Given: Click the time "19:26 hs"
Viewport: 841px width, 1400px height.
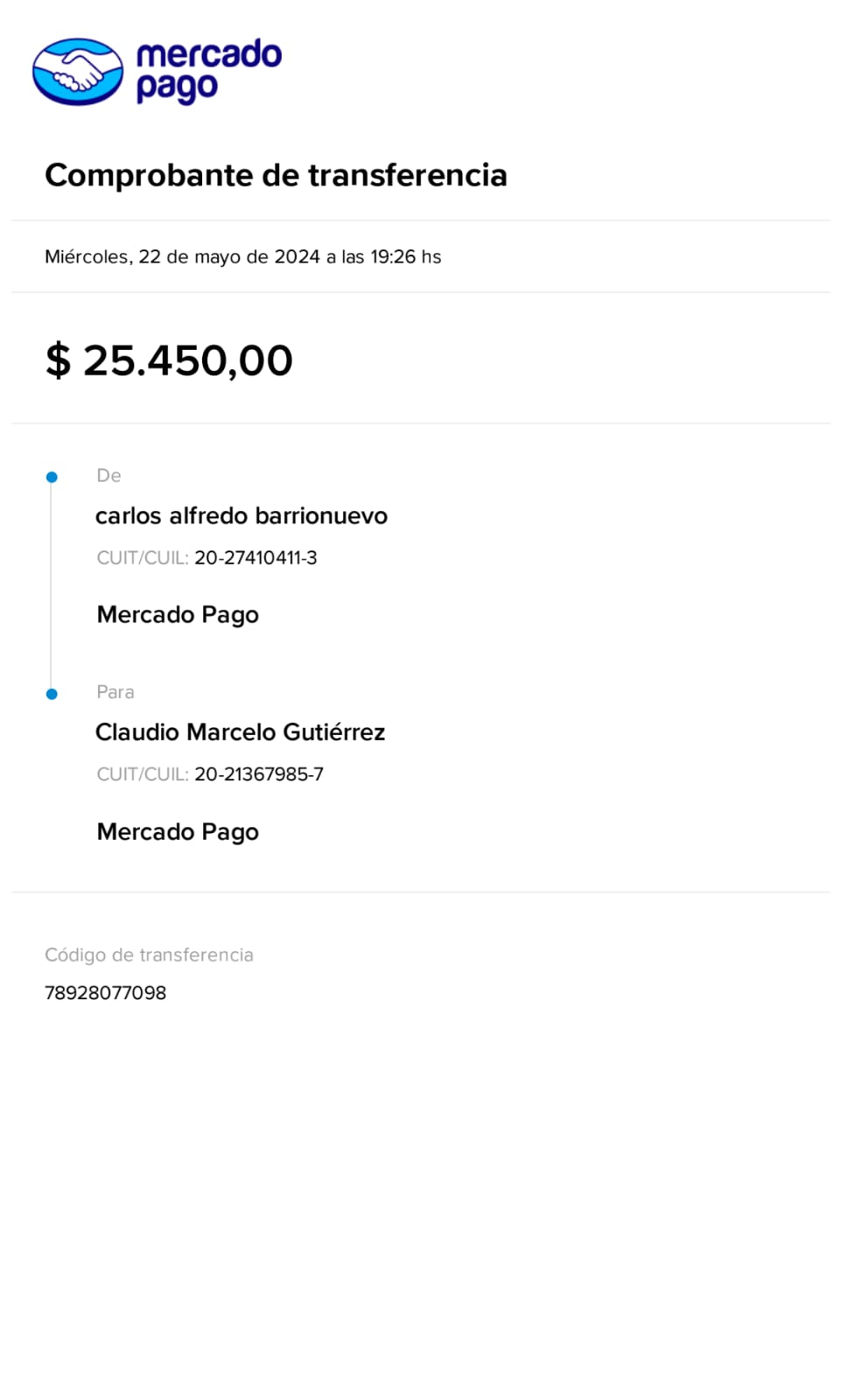Looking at the screenshot, I should click(x=405, y=257).
